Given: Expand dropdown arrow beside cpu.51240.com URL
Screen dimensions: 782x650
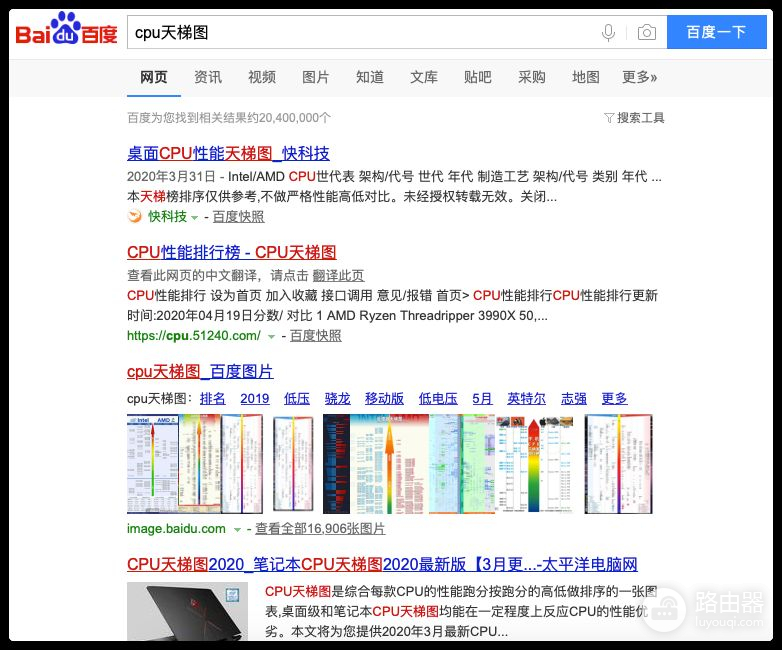Looking at the screenshot, I should click(x=271, y=337).
